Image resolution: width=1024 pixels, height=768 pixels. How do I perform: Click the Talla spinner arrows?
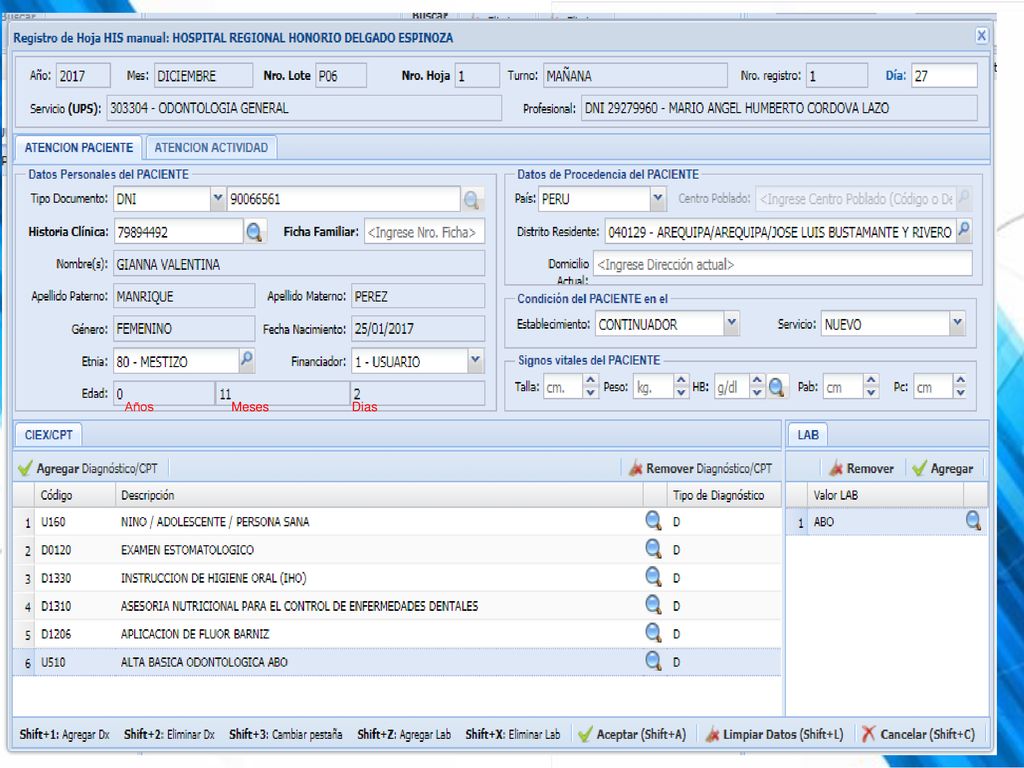click(590, 387)
